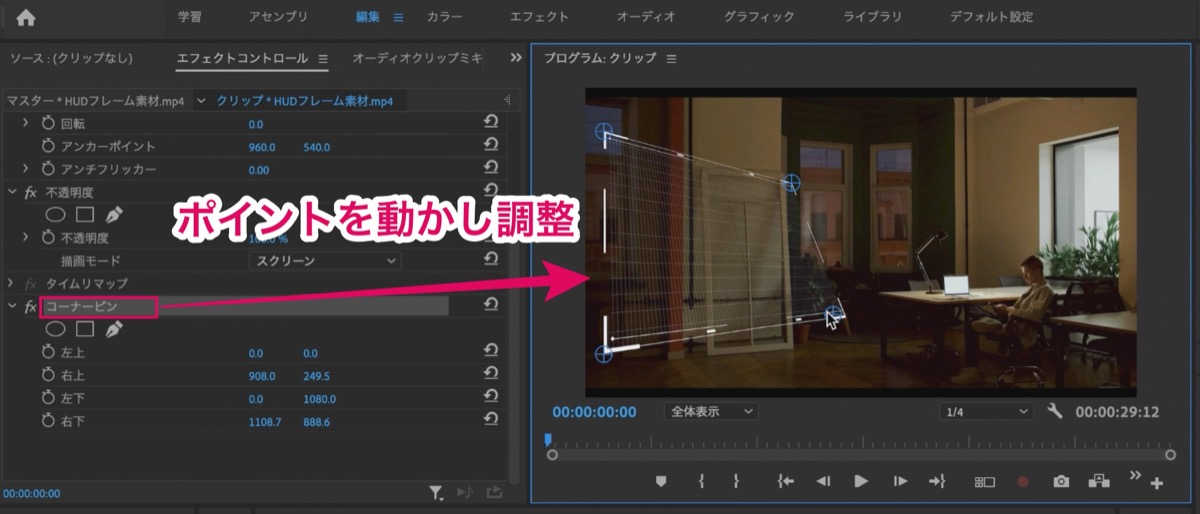Select the ellipse mask tool under 不透明度
This screenshot has height=514, width=1200.
[57, 214]
